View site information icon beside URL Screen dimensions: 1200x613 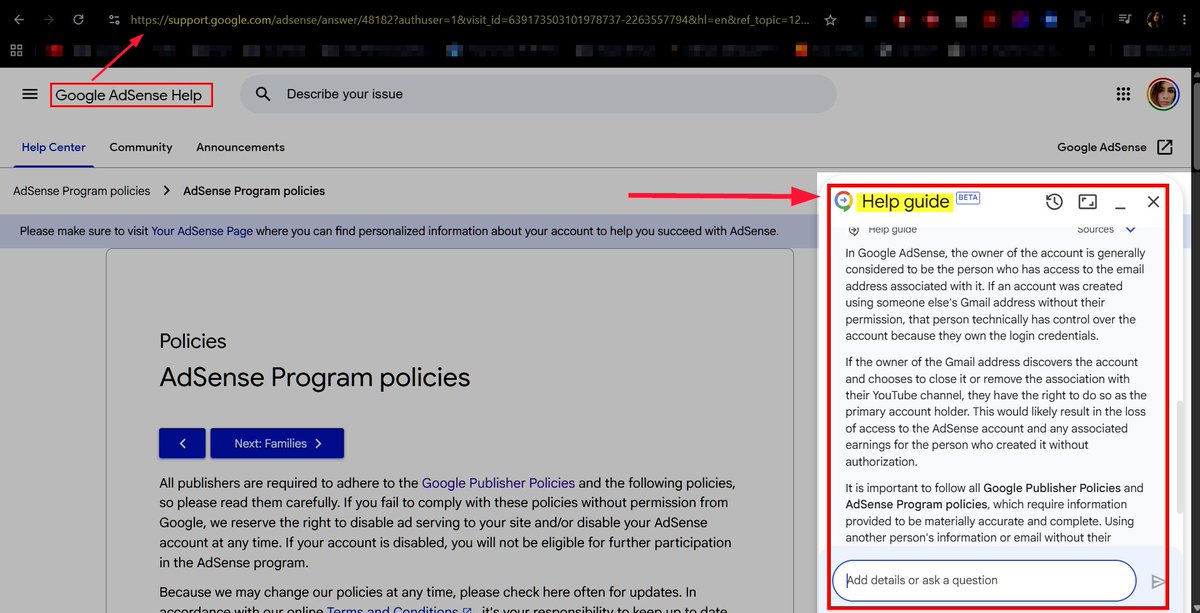coord(114,19)
